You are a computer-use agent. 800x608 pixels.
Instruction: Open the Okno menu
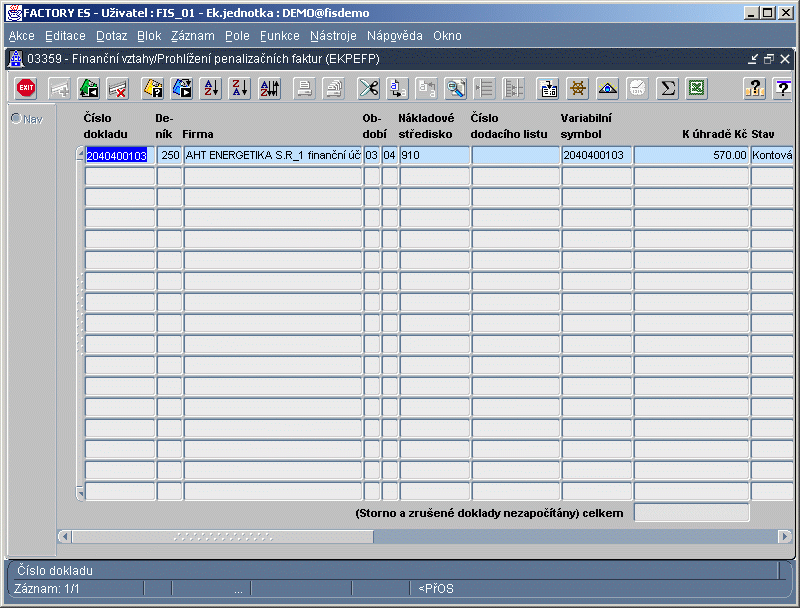click(x=447, y=36)
